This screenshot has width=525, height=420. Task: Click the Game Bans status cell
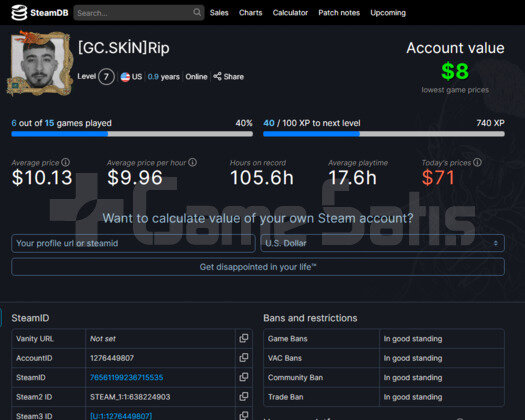click(x=442, y=339)
